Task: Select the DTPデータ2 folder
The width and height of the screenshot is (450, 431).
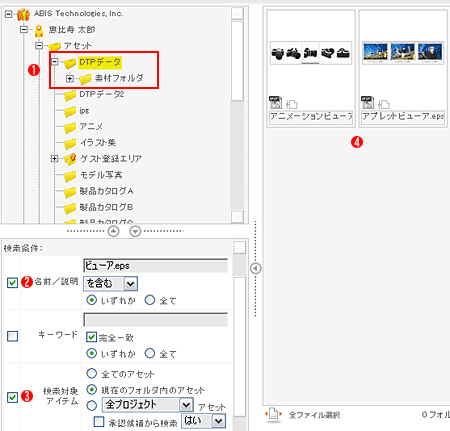Action: click(102, 94)
